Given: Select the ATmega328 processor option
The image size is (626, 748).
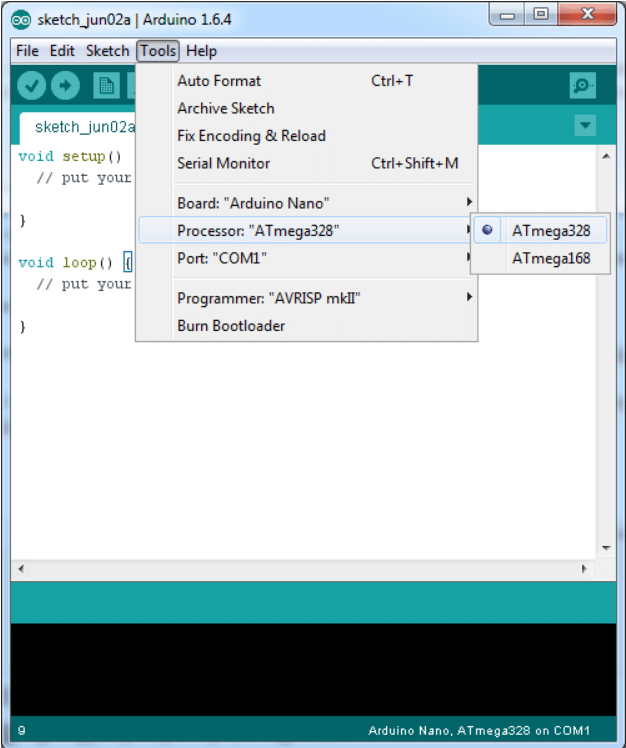Looking at the screenshot, I should click(550, 230).
